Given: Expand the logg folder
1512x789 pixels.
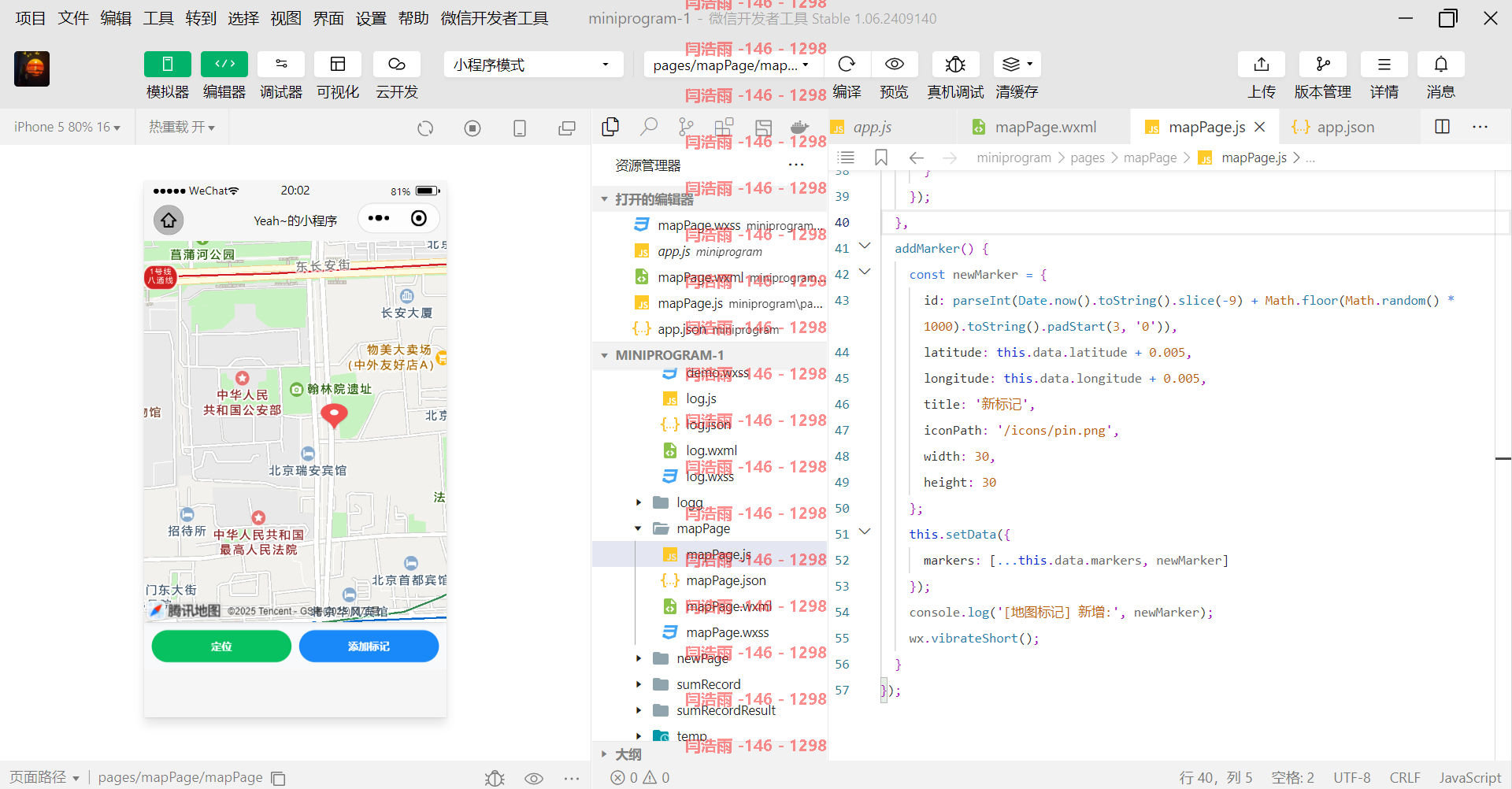Looking at the screenshot, I should 639,502.
